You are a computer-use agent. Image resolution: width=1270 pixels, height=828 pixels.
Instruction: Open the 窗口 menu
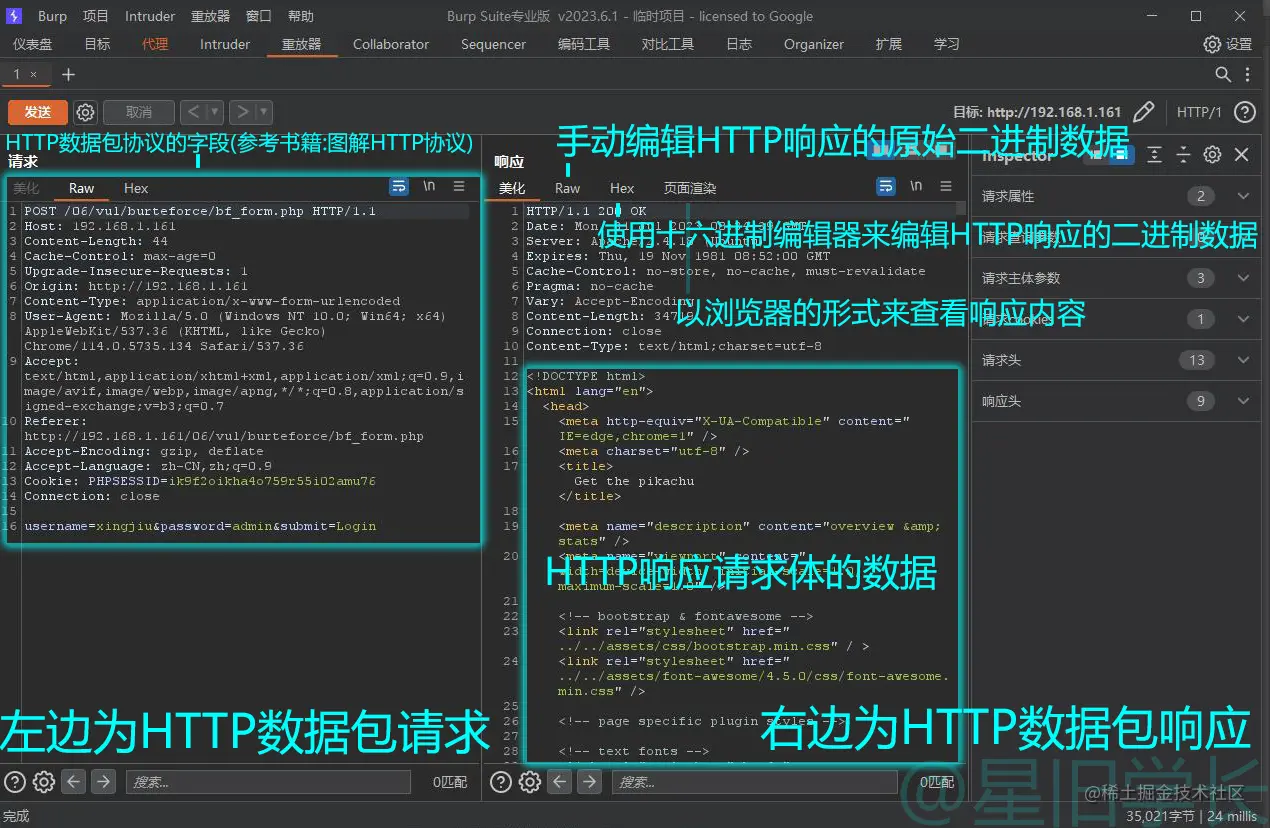tap(259, 16)
